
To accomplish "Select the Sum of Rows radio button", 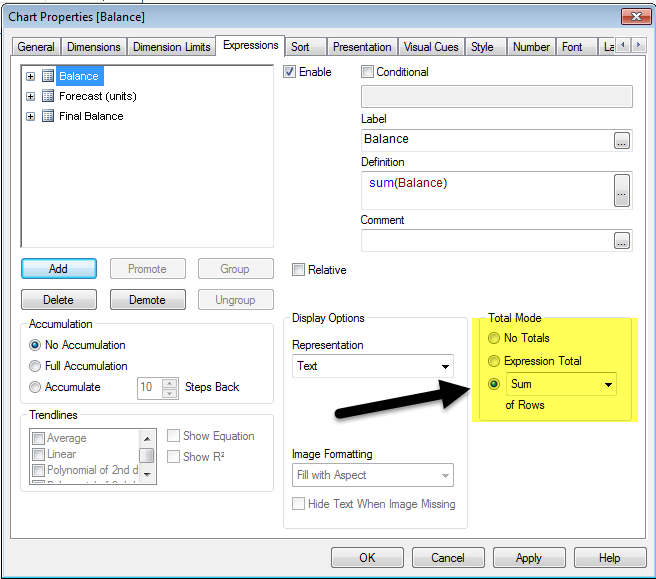I will [x=494, y=384].
